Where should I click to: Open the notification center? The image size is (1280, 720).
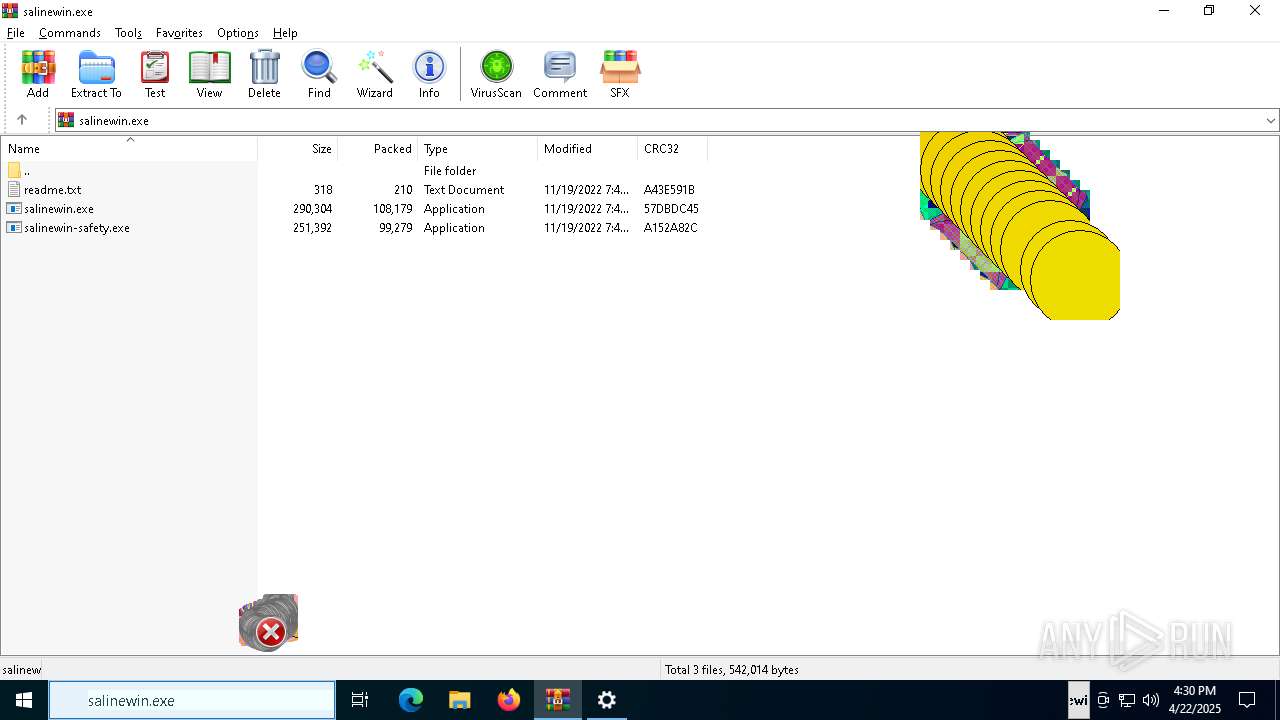pos(1248,700)
